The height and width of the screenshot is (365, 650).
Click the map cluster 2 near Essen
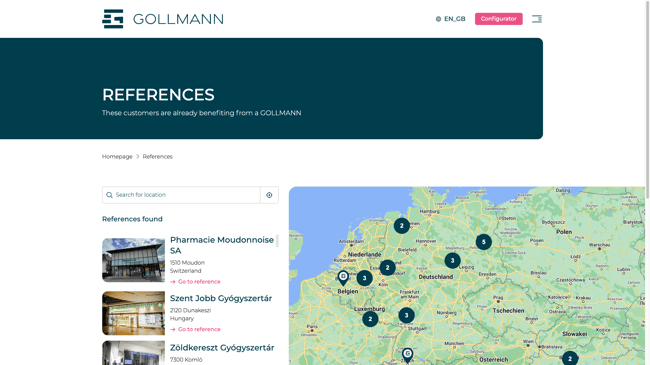388,268
